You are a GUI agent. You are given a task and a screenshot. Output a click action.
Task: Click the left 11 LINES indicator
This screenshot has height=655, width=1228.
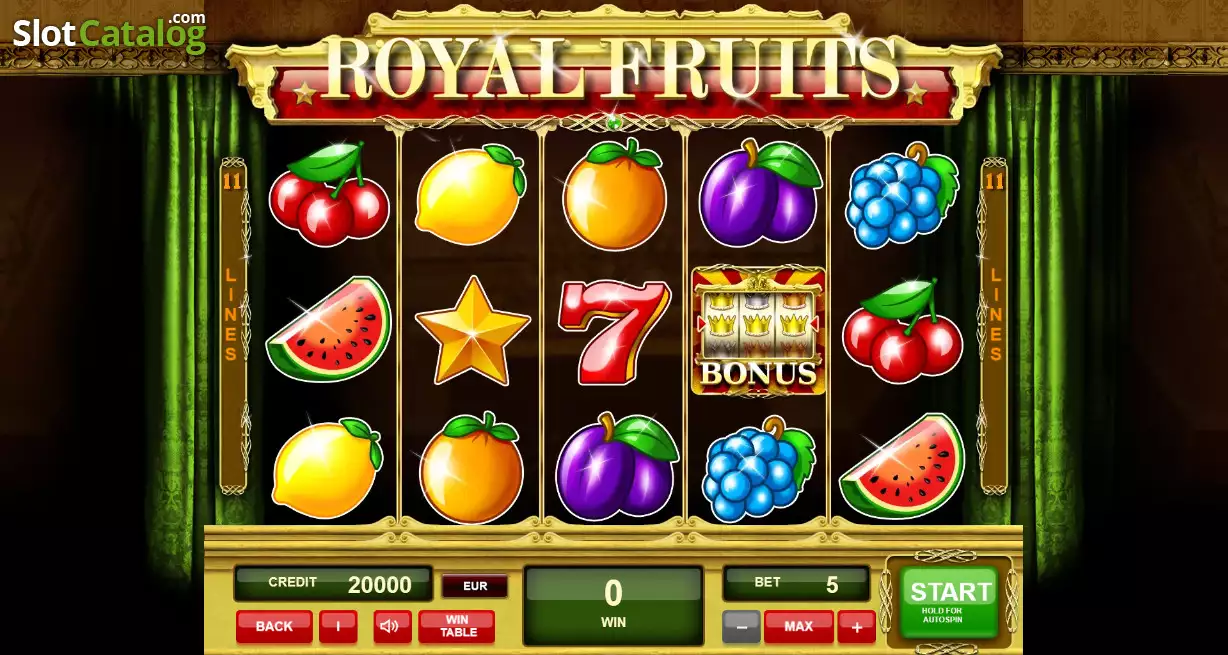pos(232,325)
